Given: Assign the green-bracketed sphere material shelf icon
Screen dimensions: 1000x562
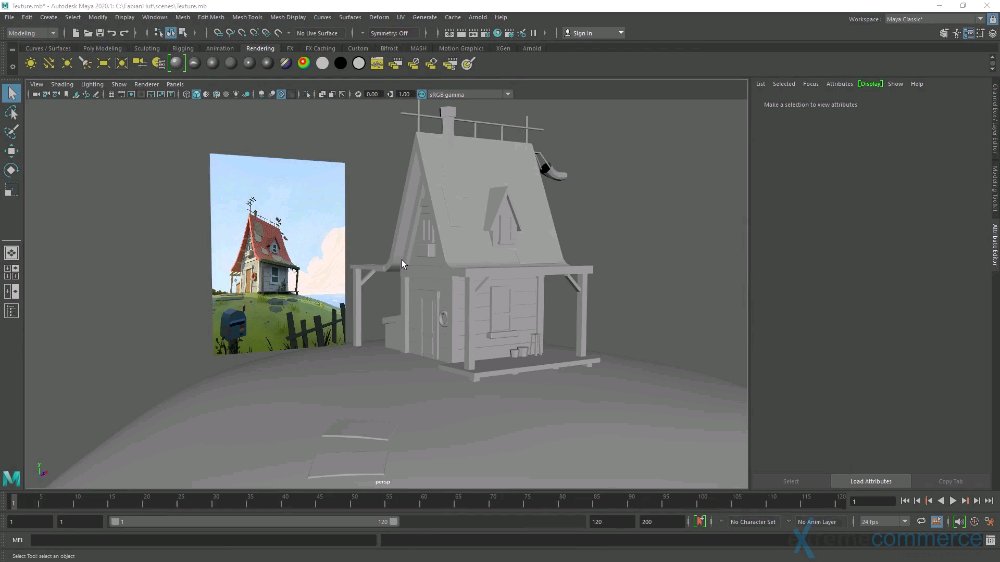Looking at the screenshot, I should [176, 63].
